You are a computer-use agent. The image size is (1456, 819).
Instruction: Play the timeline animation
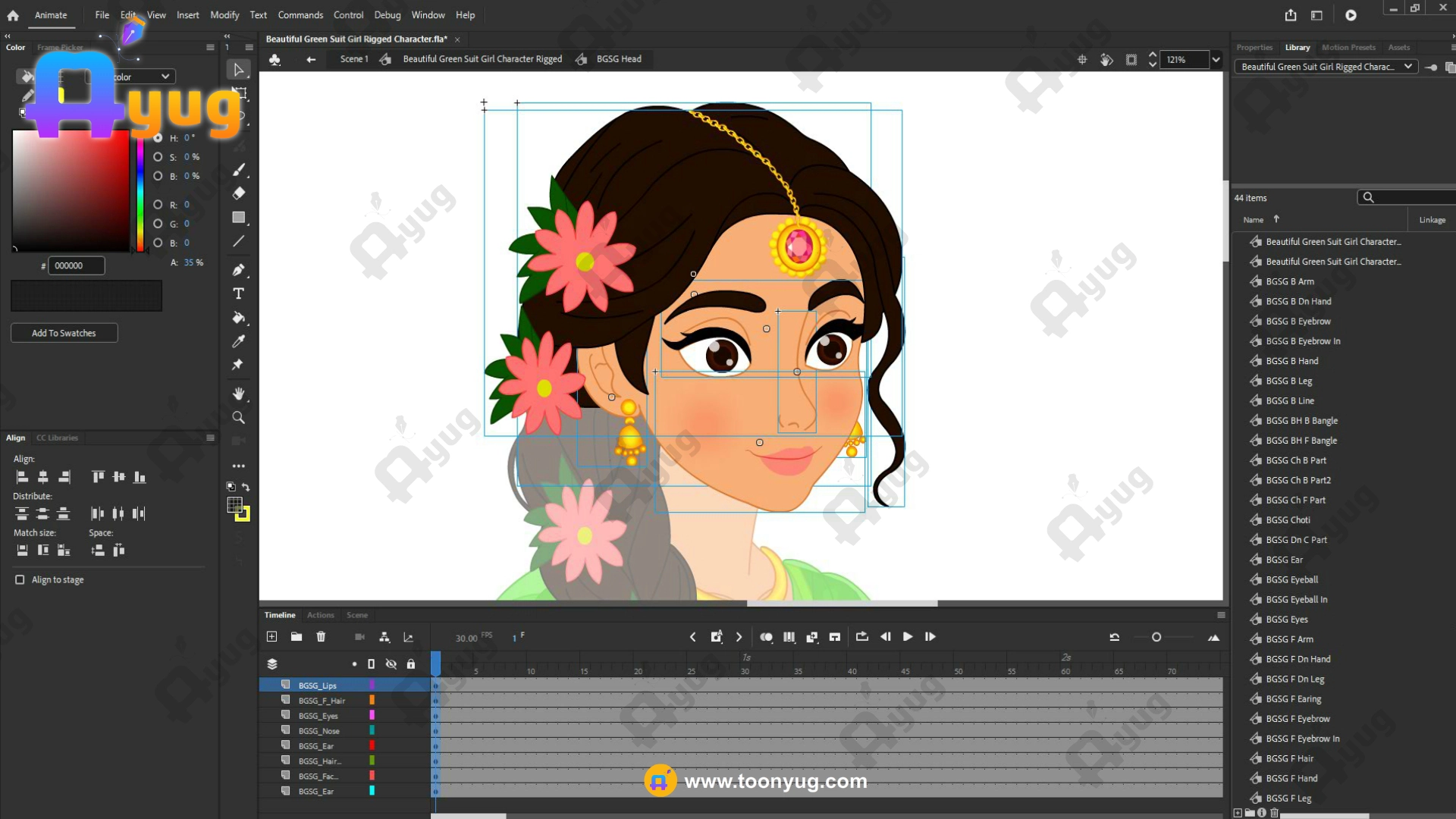(907, 637)
